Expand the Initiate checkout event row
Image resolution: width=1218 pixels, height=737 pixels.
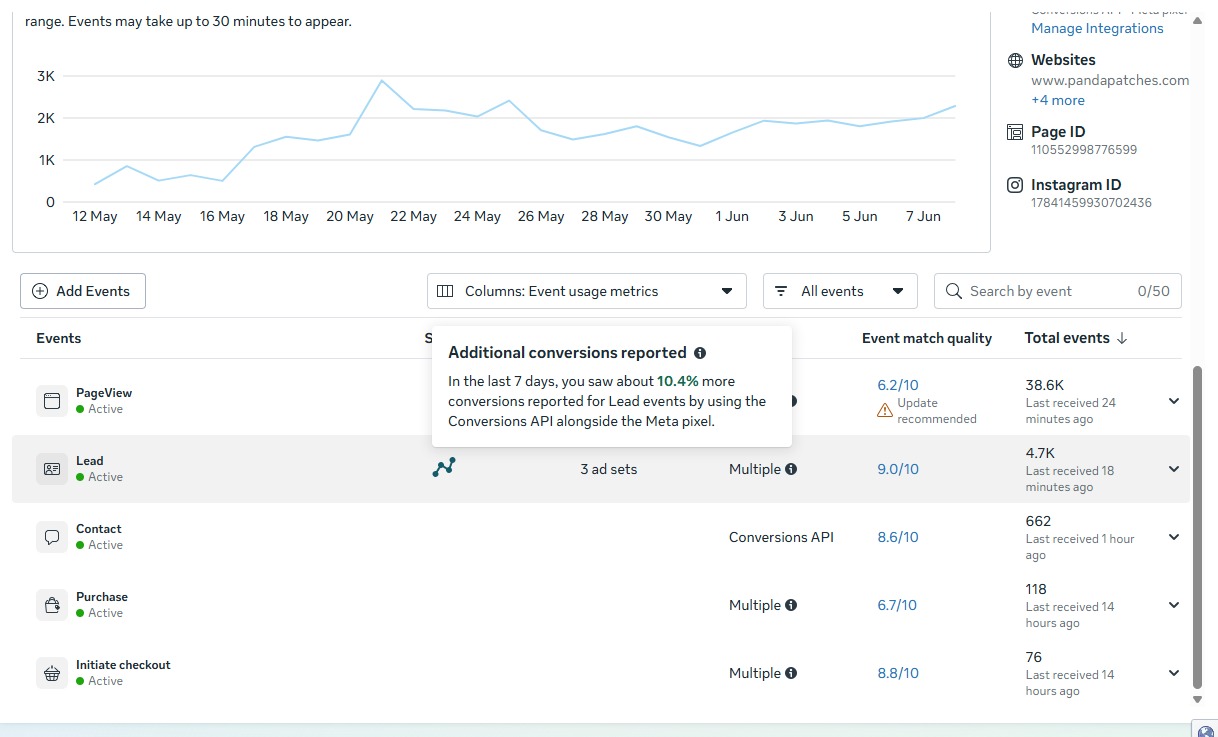pos(1174,673)
